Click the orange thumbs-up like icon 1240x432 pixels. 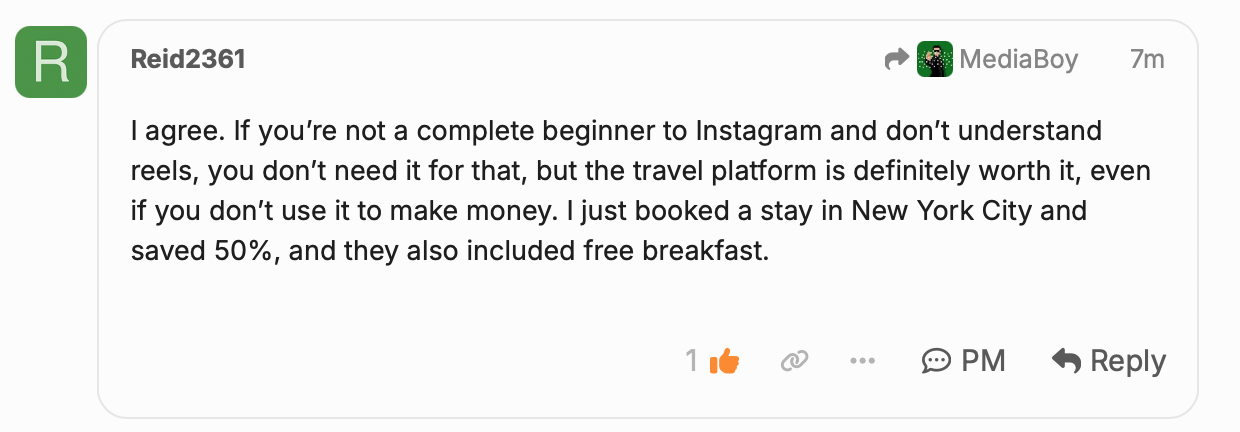(x=724, y=361)
